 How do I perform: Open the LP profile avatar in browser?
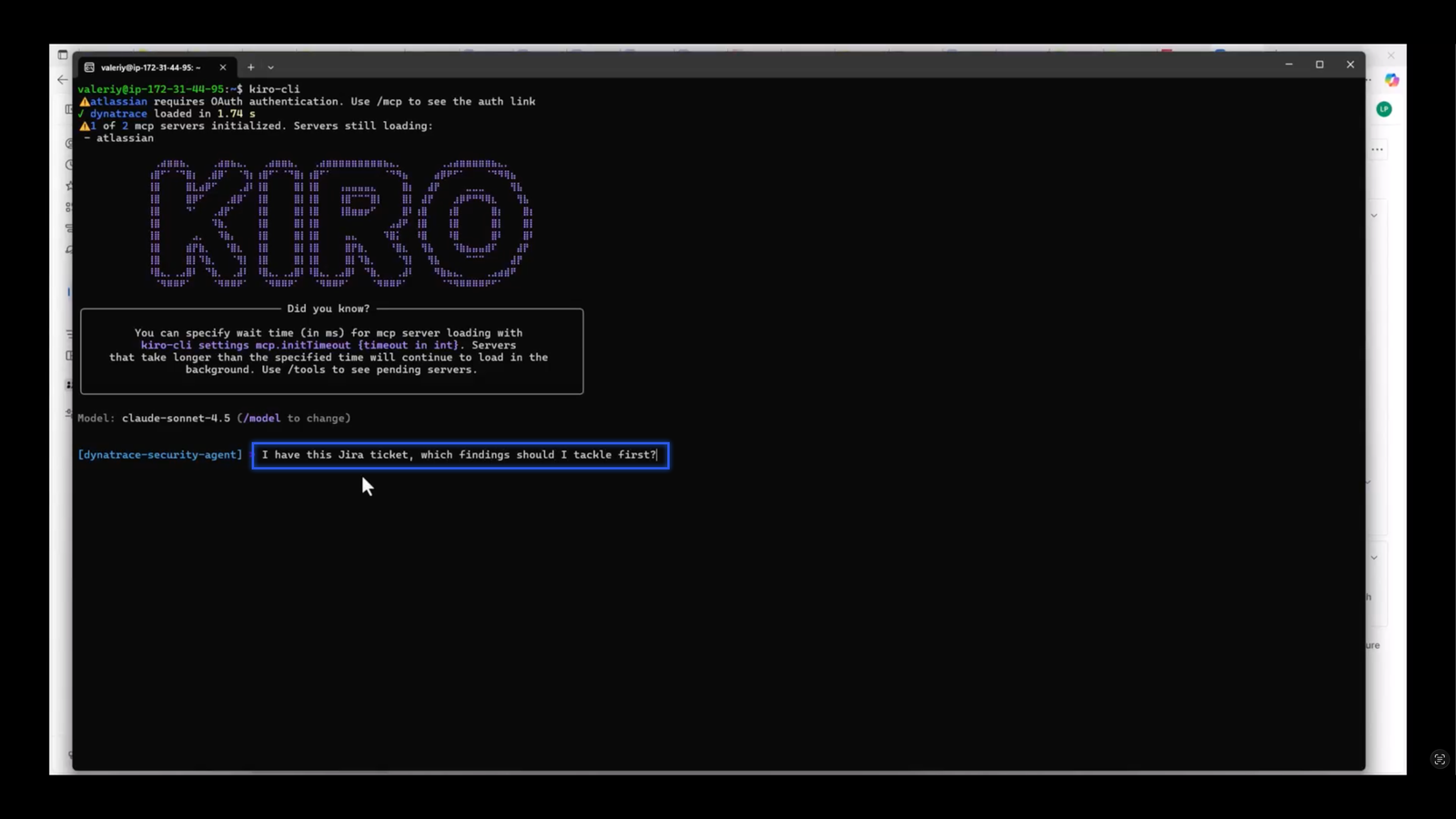click(x=1384, y=109)
